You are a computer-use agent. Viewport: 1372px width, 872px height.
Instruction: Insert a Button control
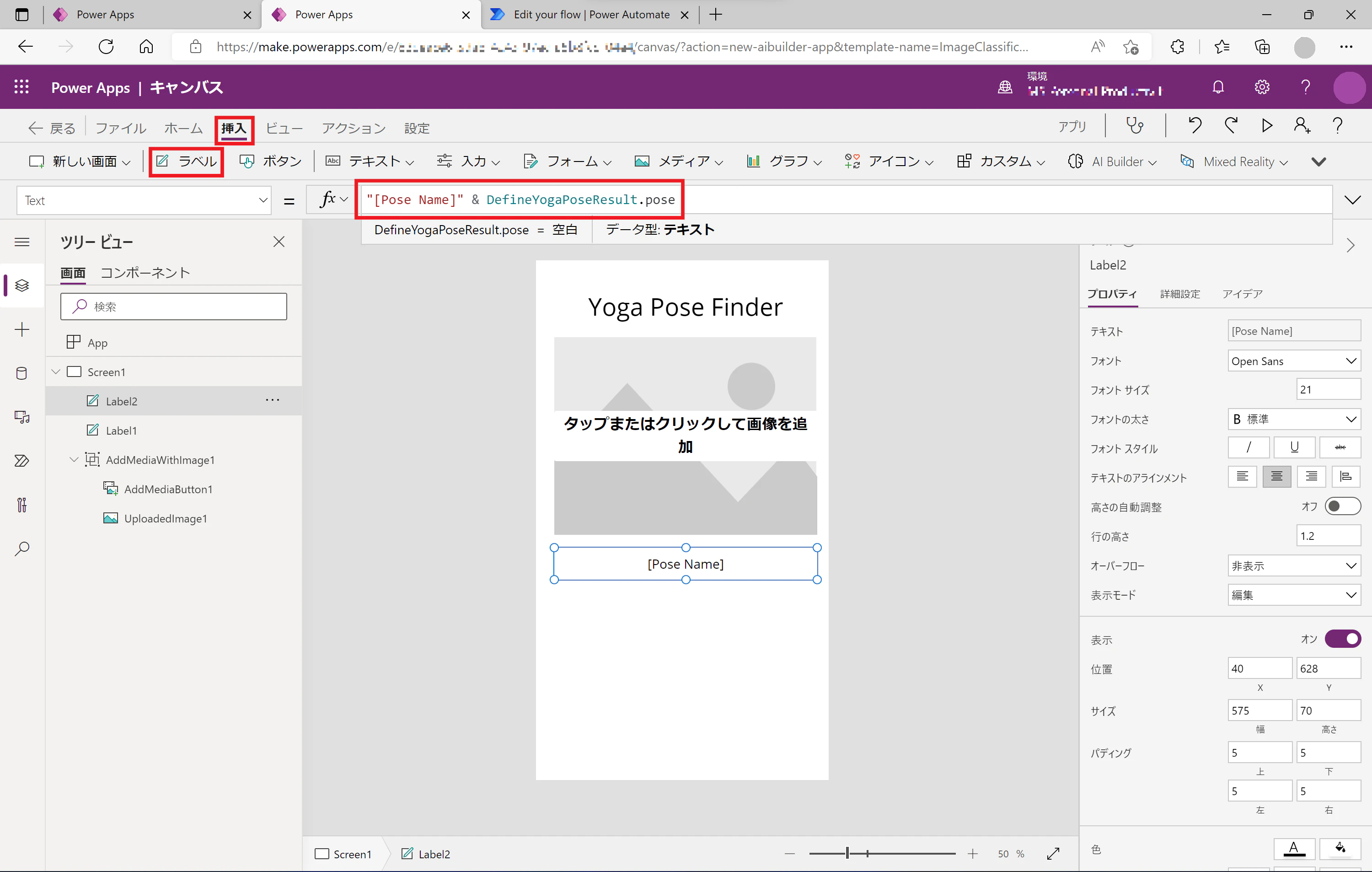click(x=271, y=162)
